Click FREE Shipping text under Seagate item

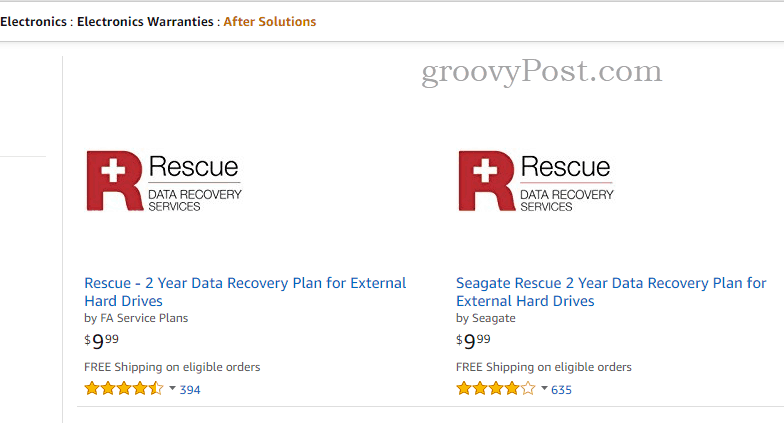544,368
